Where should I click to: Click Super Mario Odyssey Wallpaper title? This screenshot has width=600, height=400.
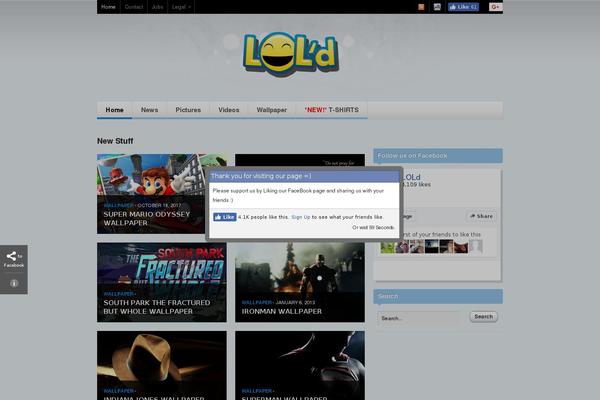147,219
